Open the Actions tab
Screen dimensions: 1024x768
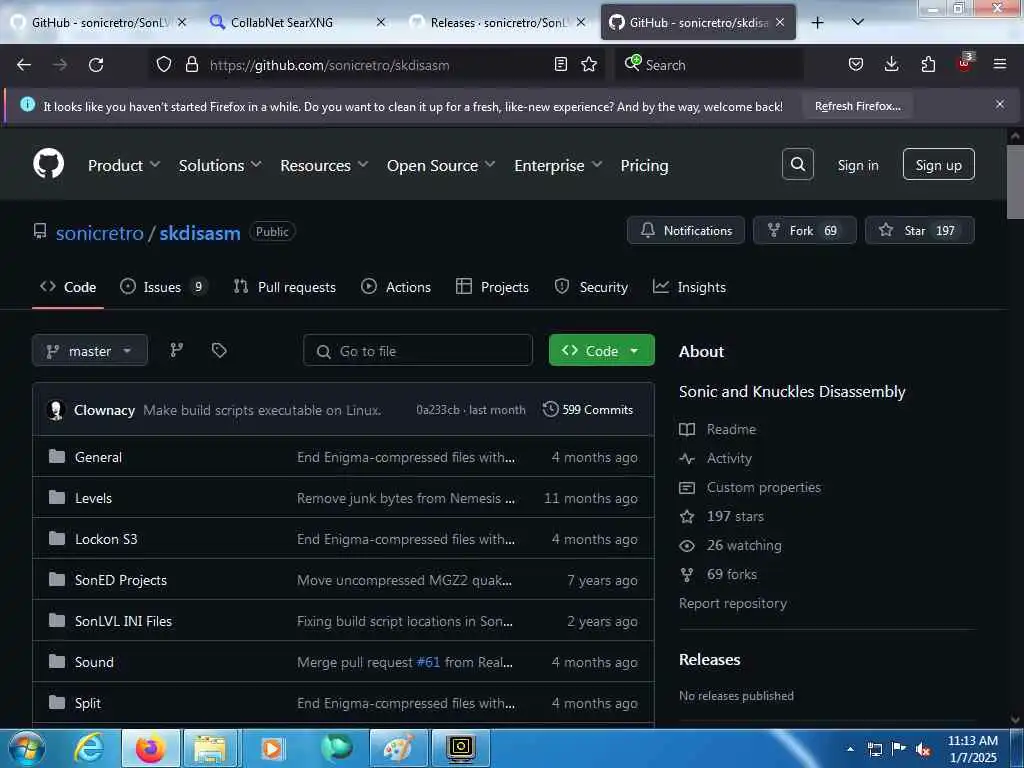pos(396,287)
